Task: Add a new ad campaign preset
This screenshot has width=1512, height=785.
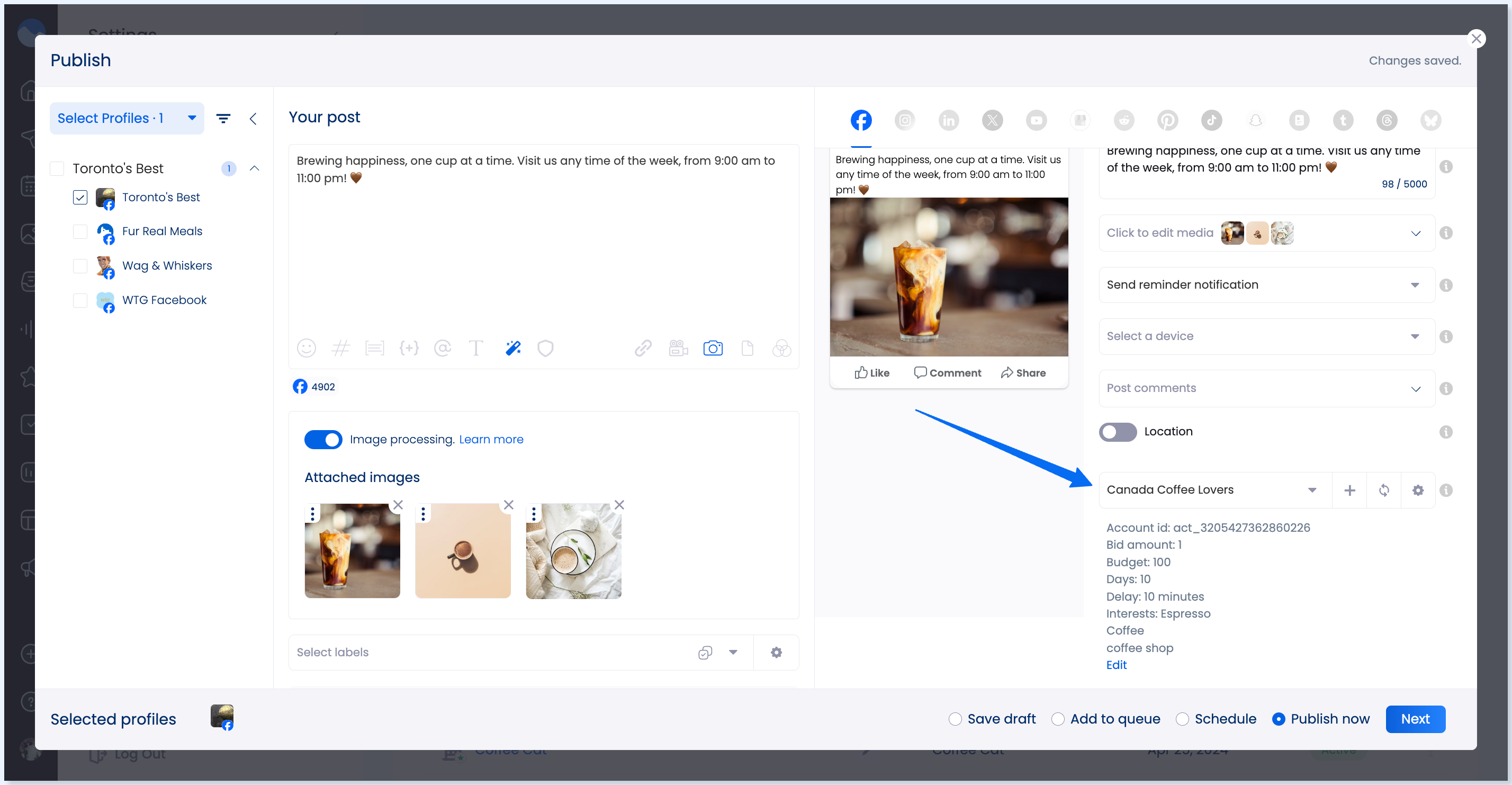Action: (1349, 490)
